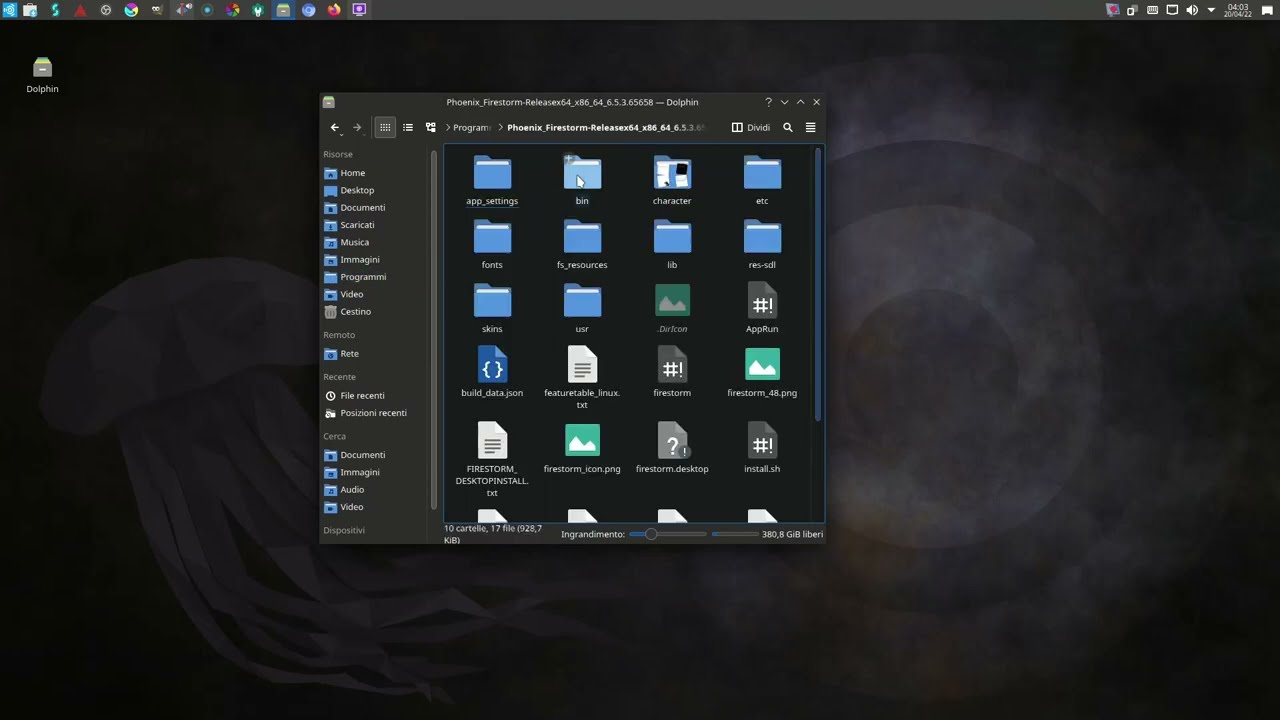Select the .DirIcon image file
This screenshot has height=720, width=1280.
(672, 309)
